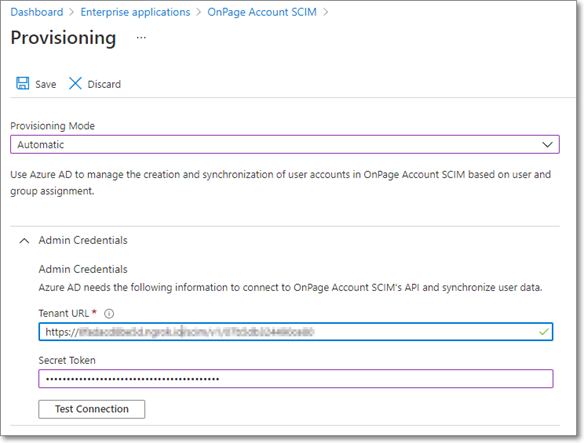Viewport: 584px width, 443px height.
Task: Open the ellipsis menu beside Provisioning
Action: point(141,38)
